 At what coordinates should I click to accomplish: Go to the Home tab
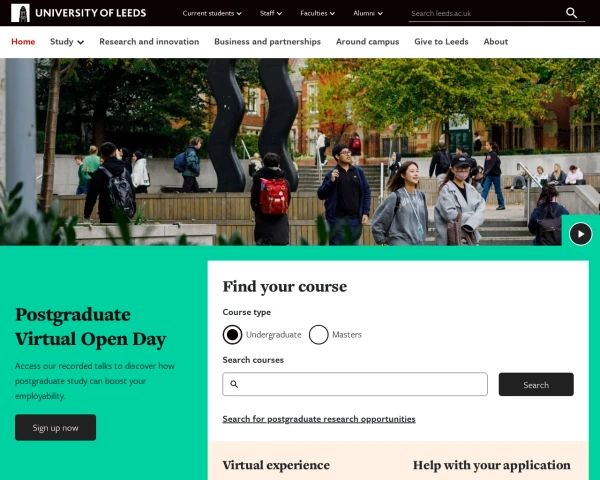(23, 42)
